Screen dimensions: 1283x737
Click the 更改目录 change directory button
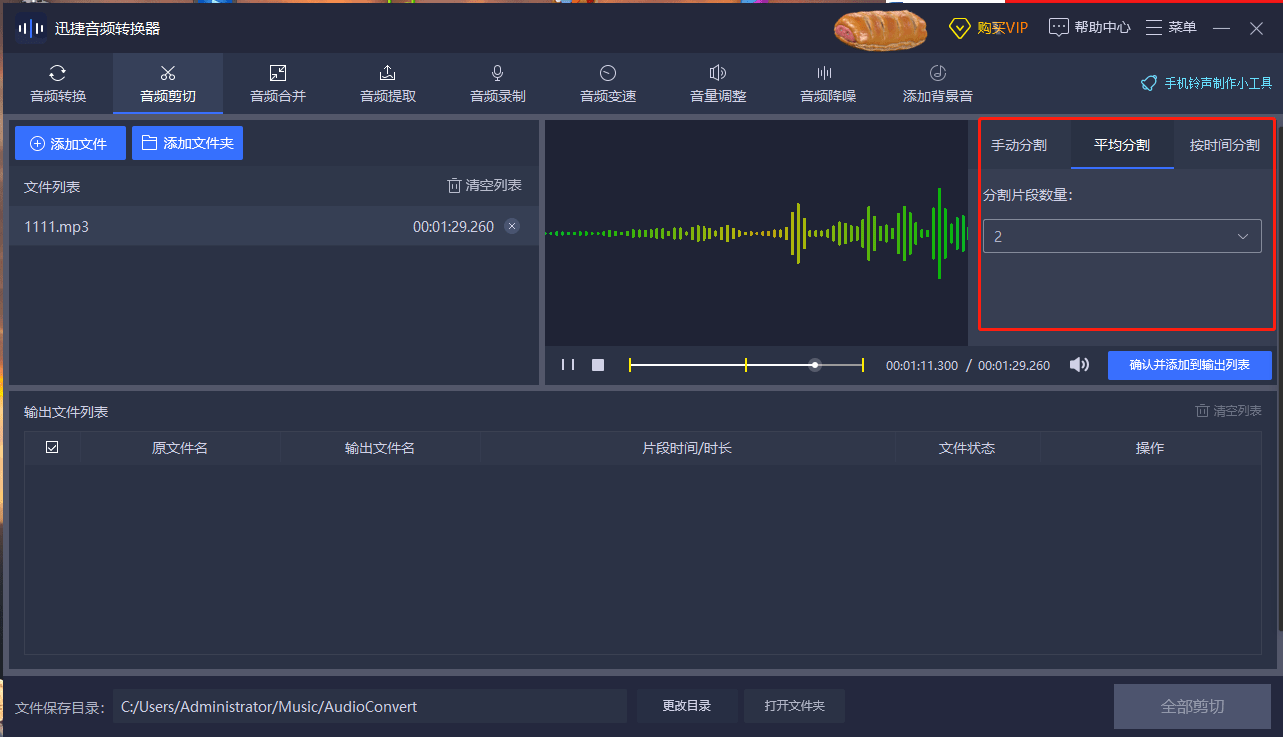(687, 706)
